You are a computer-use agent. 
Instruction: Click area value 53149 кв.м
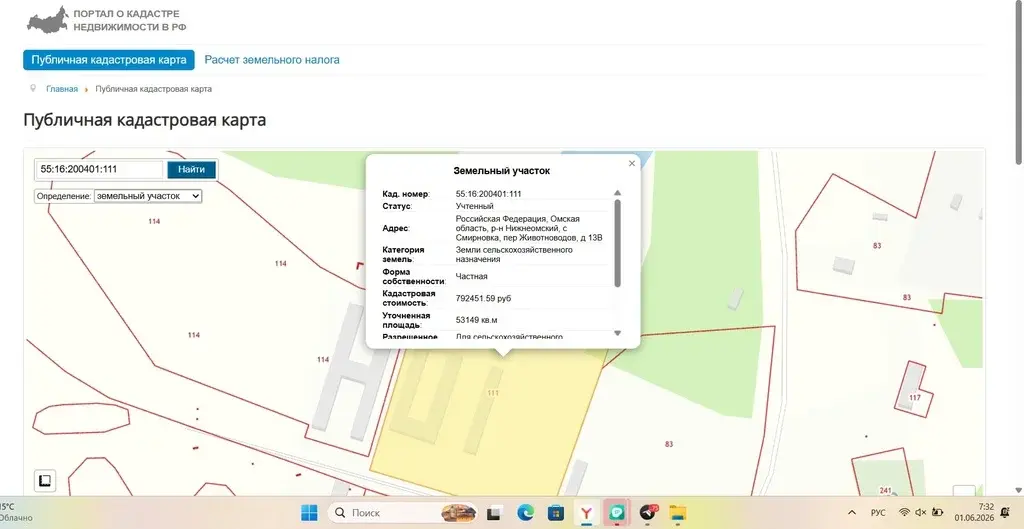click(477, 320)
